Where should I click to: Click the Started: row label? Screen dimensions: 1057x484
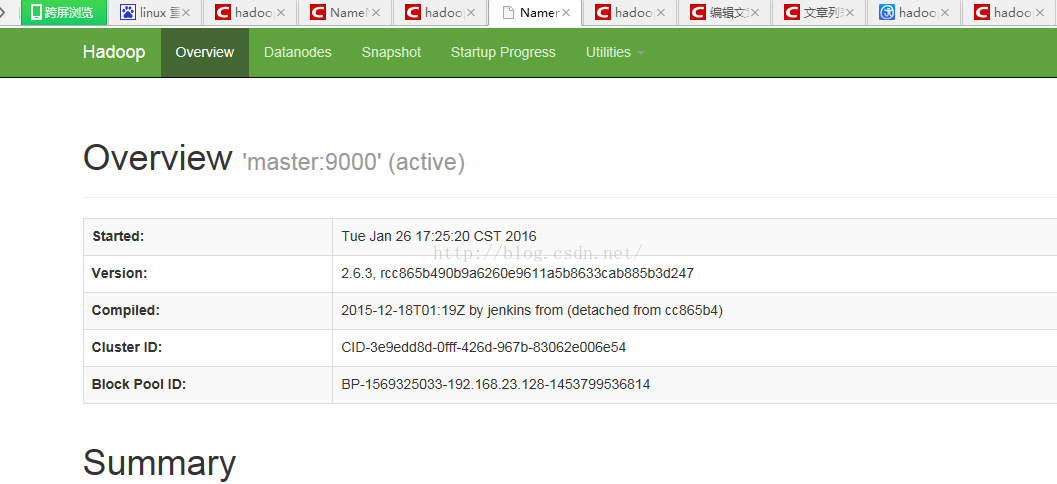[119, 237]
